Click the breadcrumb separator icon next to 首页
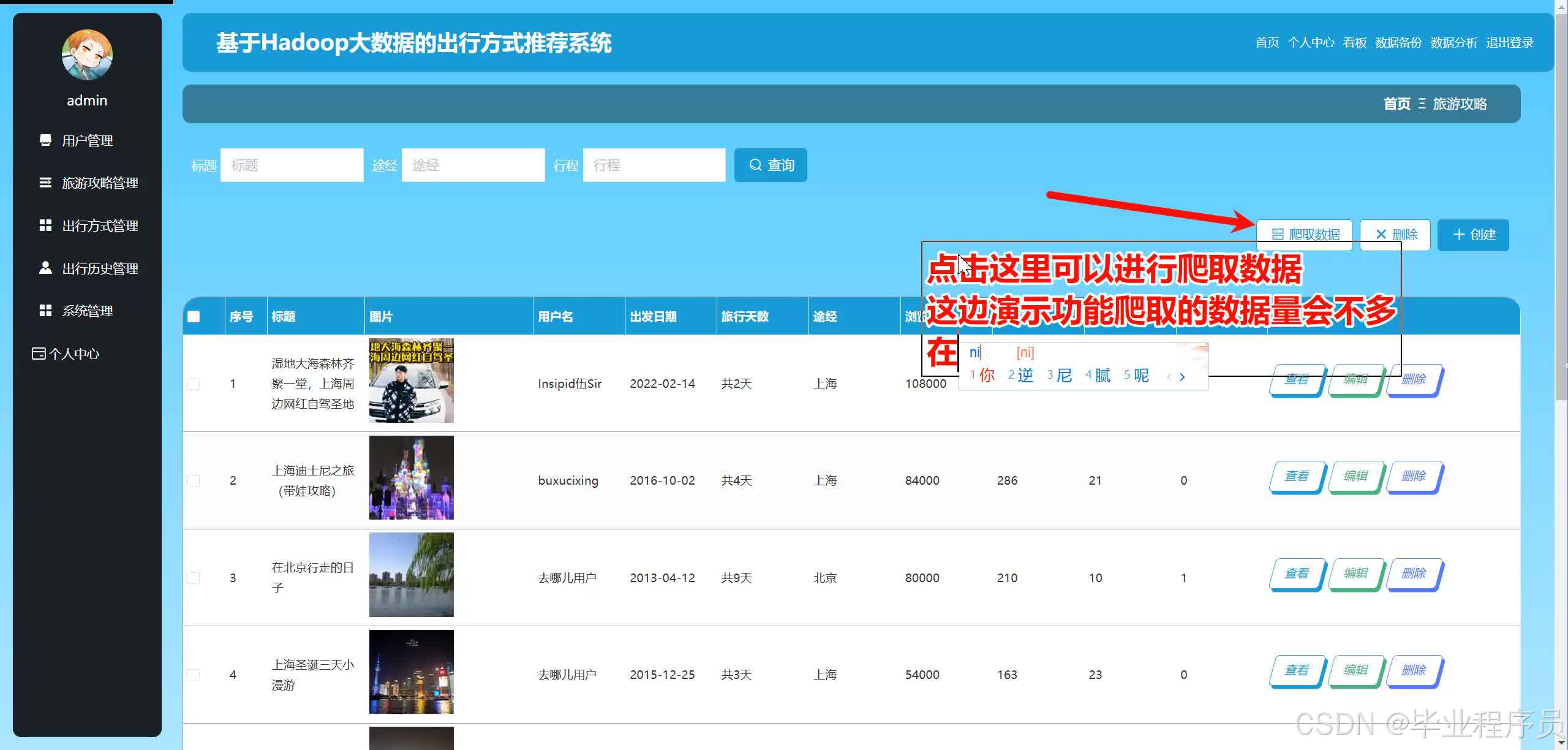The image size is (1568, 750). (1422, 104)
